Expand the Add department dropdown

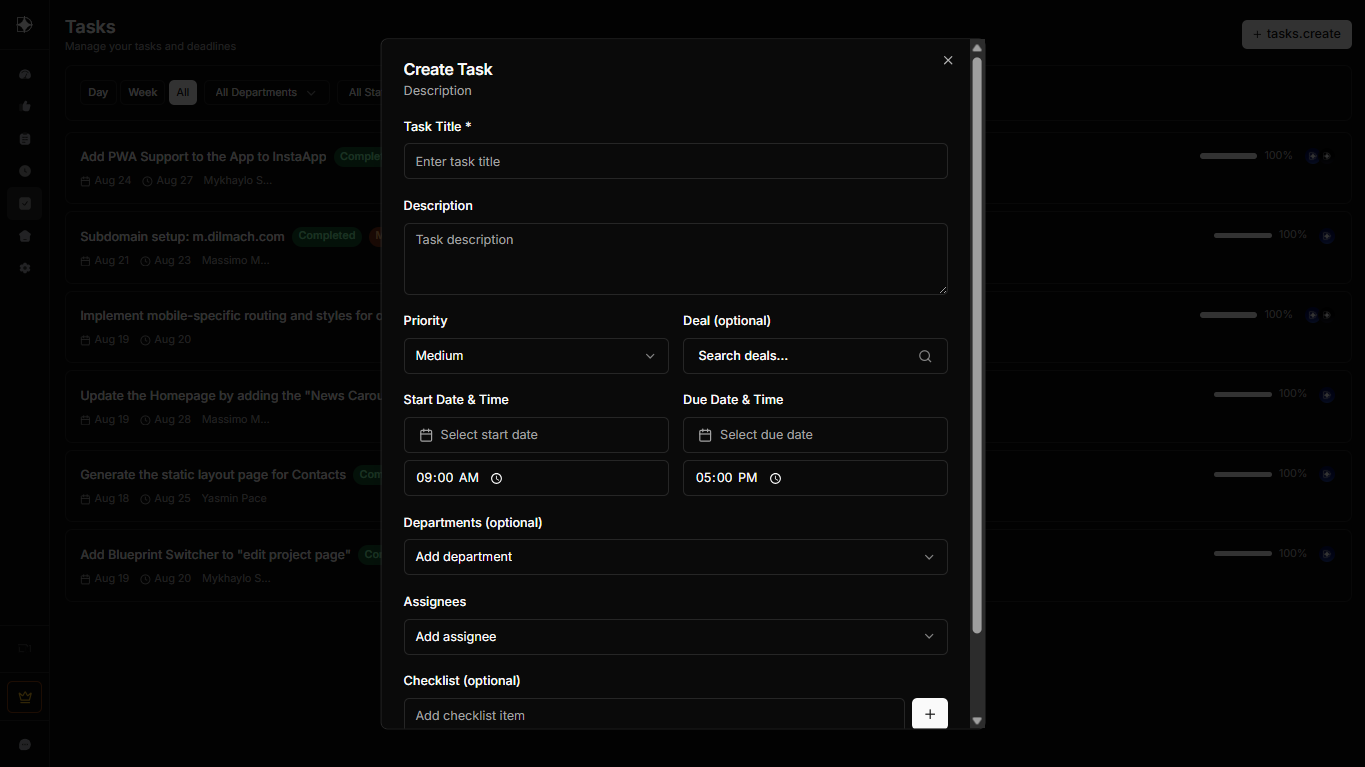click(x=675, y=557)
